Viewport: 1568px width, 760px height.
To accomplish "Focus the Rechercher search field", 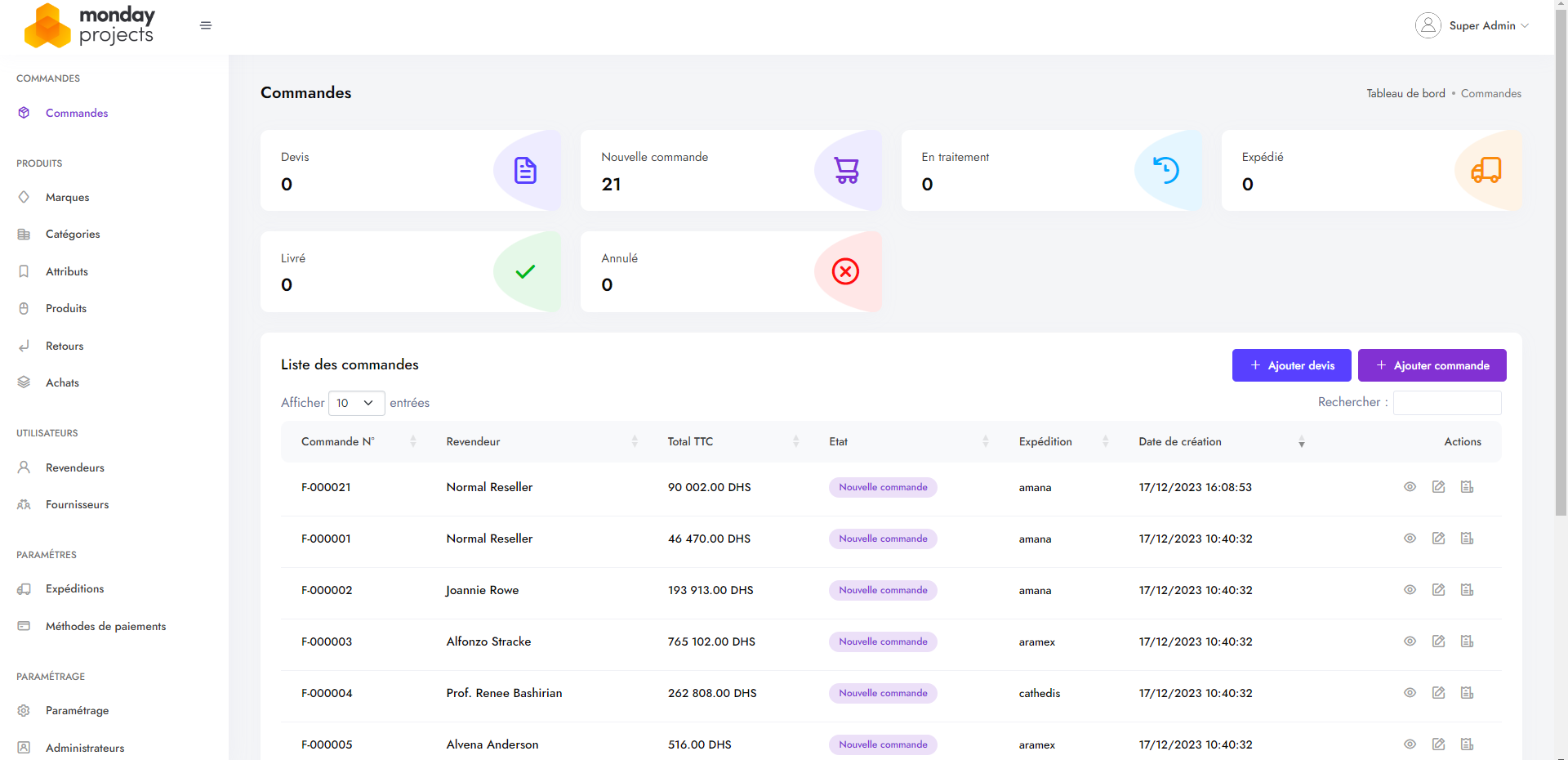I will tap(1446, 402).
